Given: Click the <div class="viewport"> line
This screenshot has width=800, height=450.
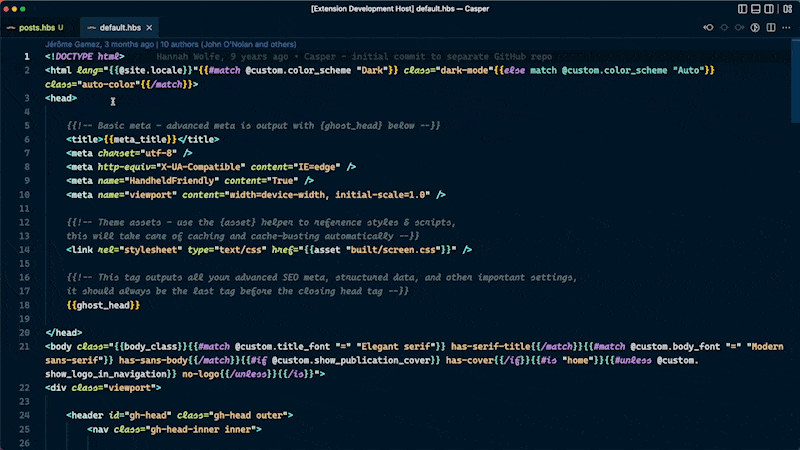Looking at the screenshot, I should coord(103,388).
